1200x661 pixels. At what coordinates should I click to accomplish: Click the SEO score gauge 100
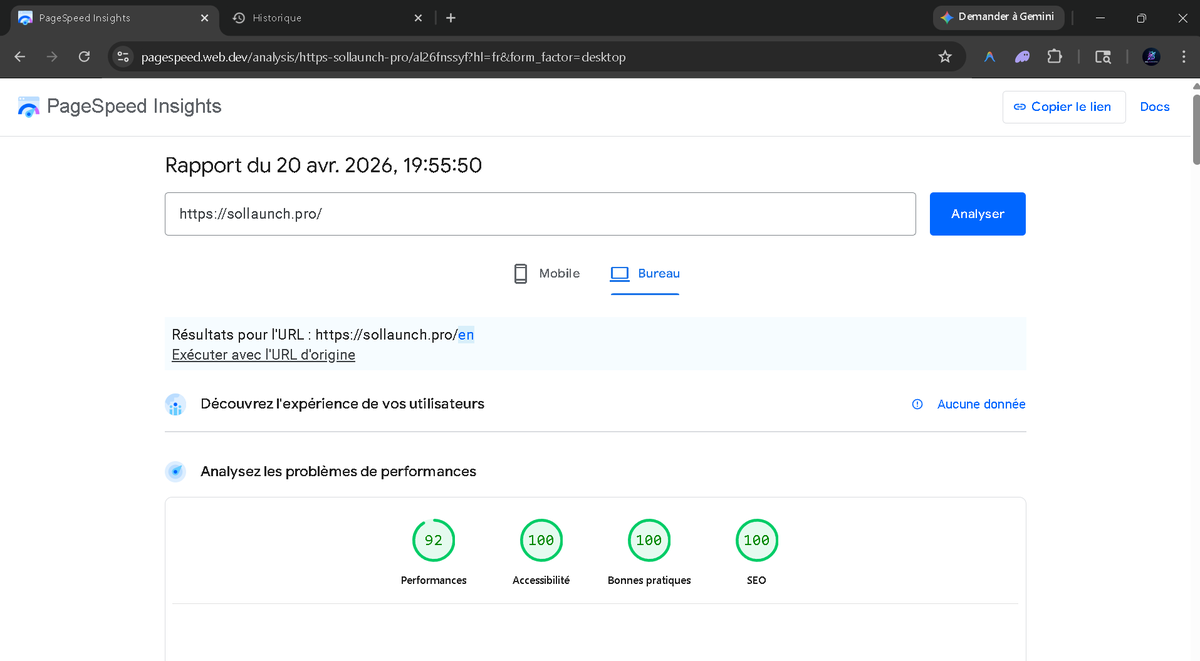click(x=757, y=540)
